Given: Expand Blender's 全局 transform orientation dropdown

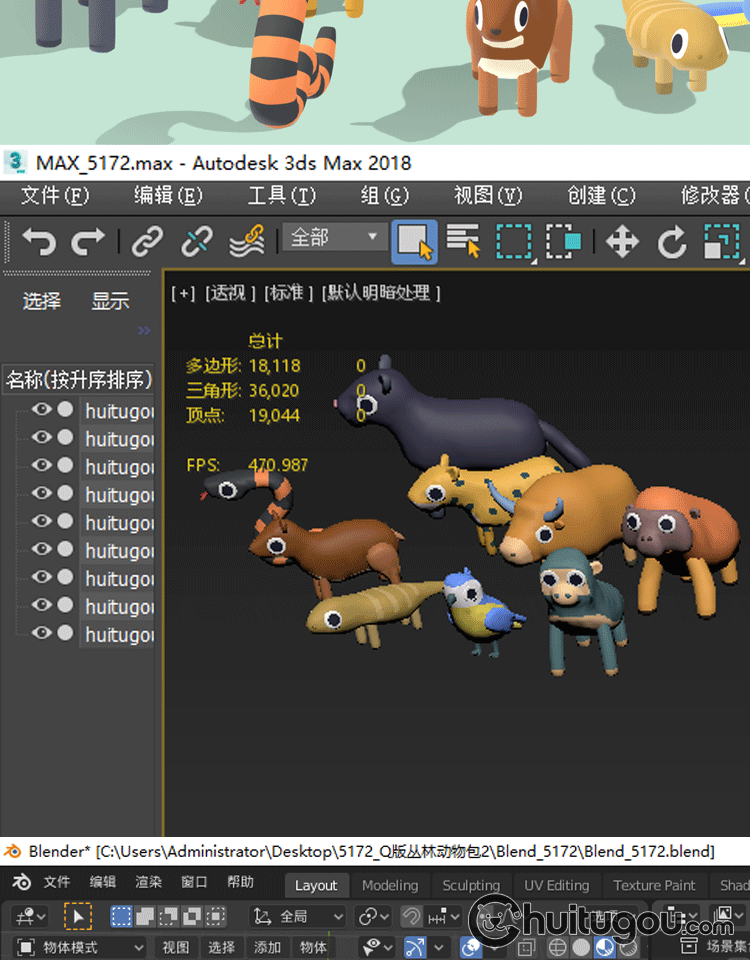Looking at the screenshot, I should coord(298,916).
